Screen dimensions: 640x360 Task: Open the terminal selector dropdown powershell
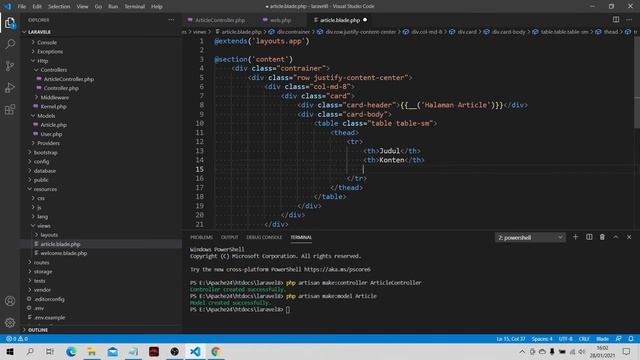coord(530,237)
